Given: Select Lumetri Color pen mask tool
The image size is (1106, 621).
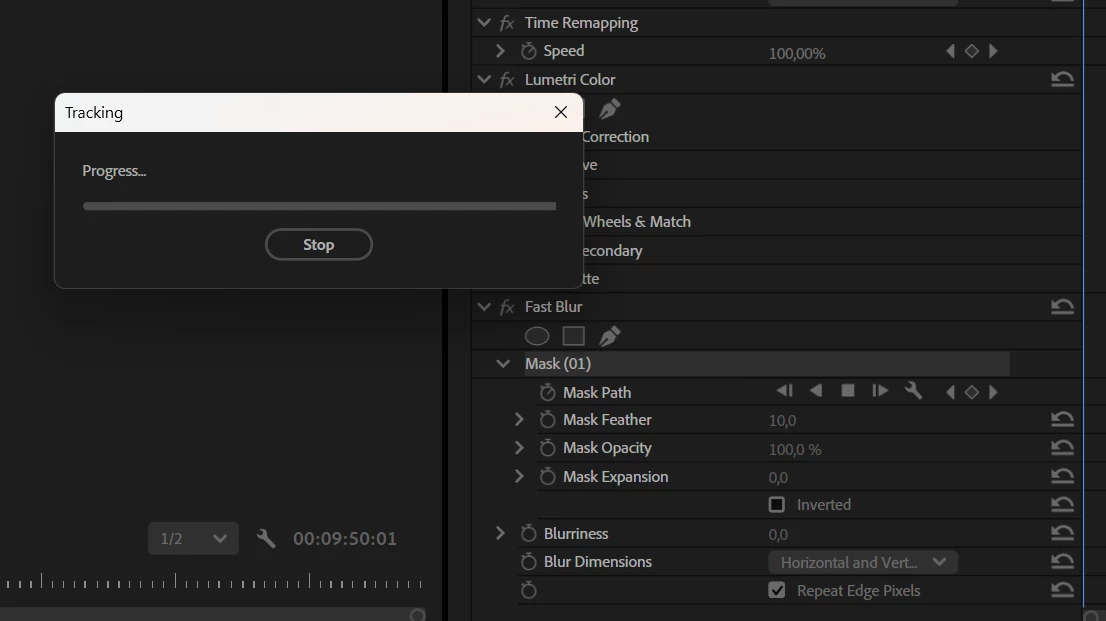Looking at the screenshot, I should (x=609, y=109).
